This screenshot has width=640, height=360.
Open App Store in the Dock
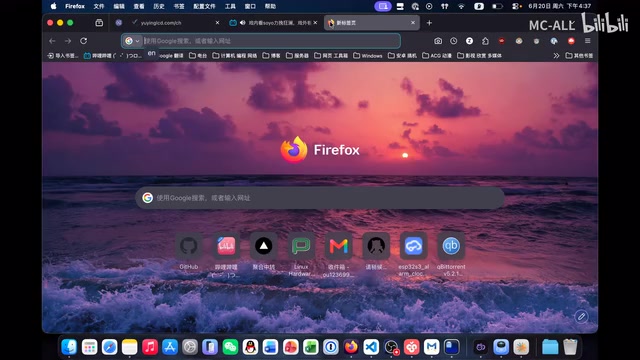tap(170, 347)
